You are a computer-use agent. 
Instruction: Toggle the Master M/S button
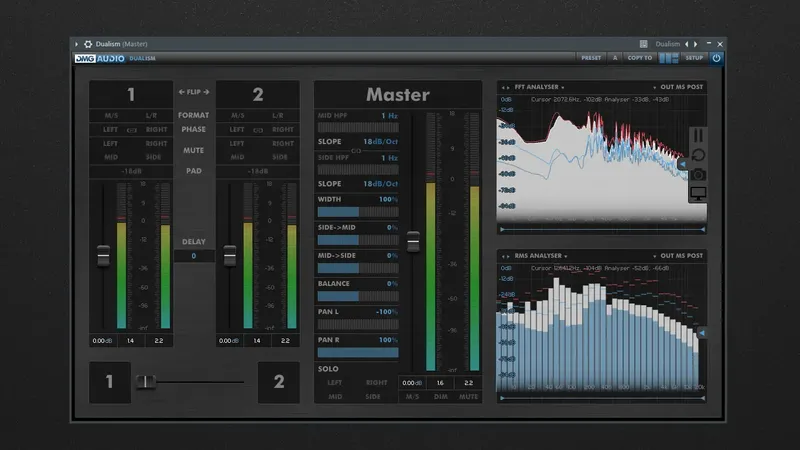[x=412, y=397]
